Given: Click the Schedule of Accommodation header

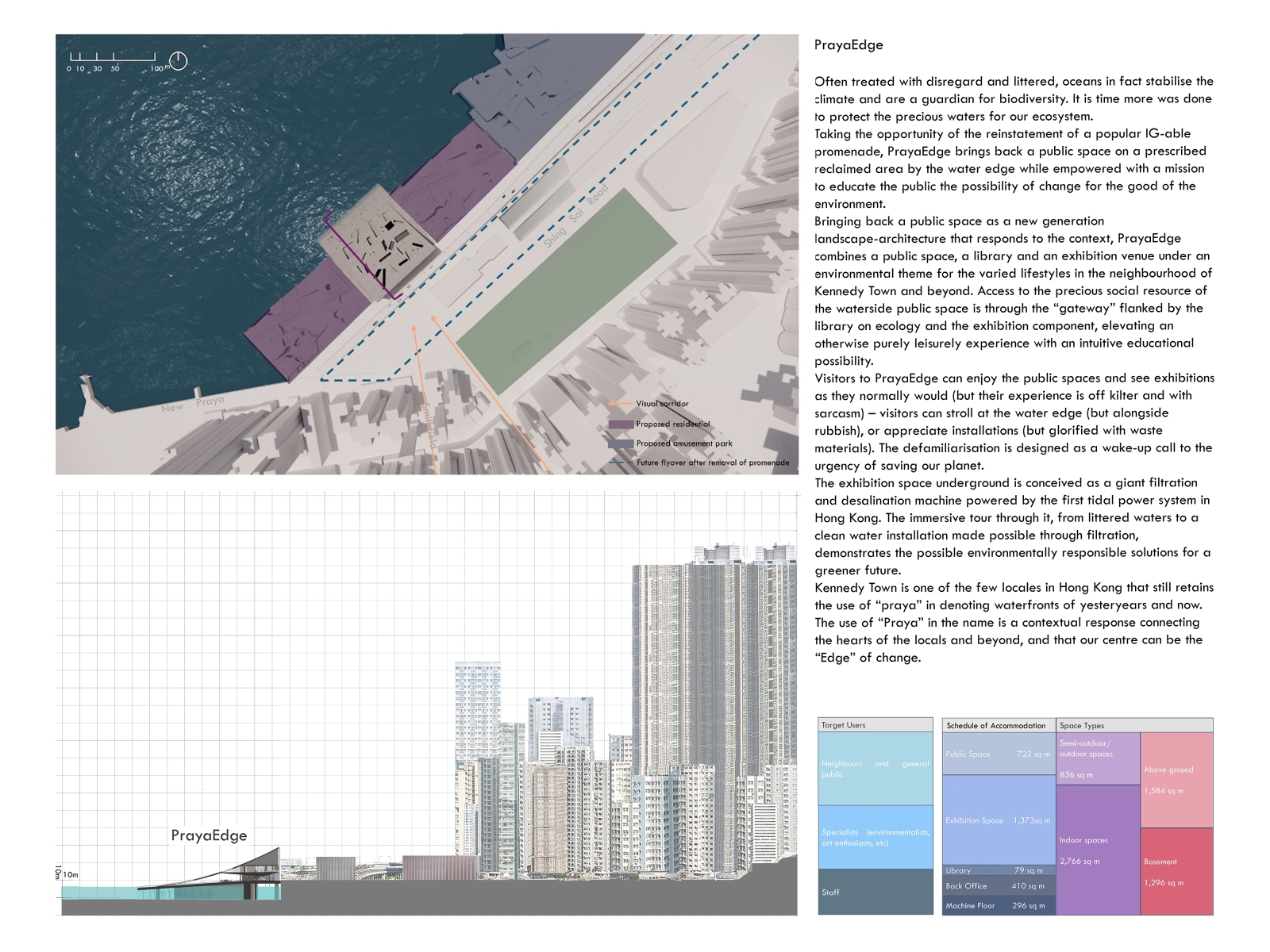Looking at the screenshot, I should pyautogui.click(x=997, y=725).
